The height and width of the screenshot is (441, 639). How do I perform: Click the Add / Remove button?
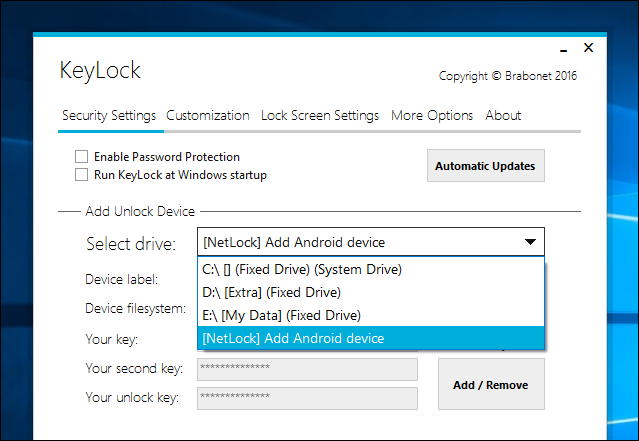[491, 384]
